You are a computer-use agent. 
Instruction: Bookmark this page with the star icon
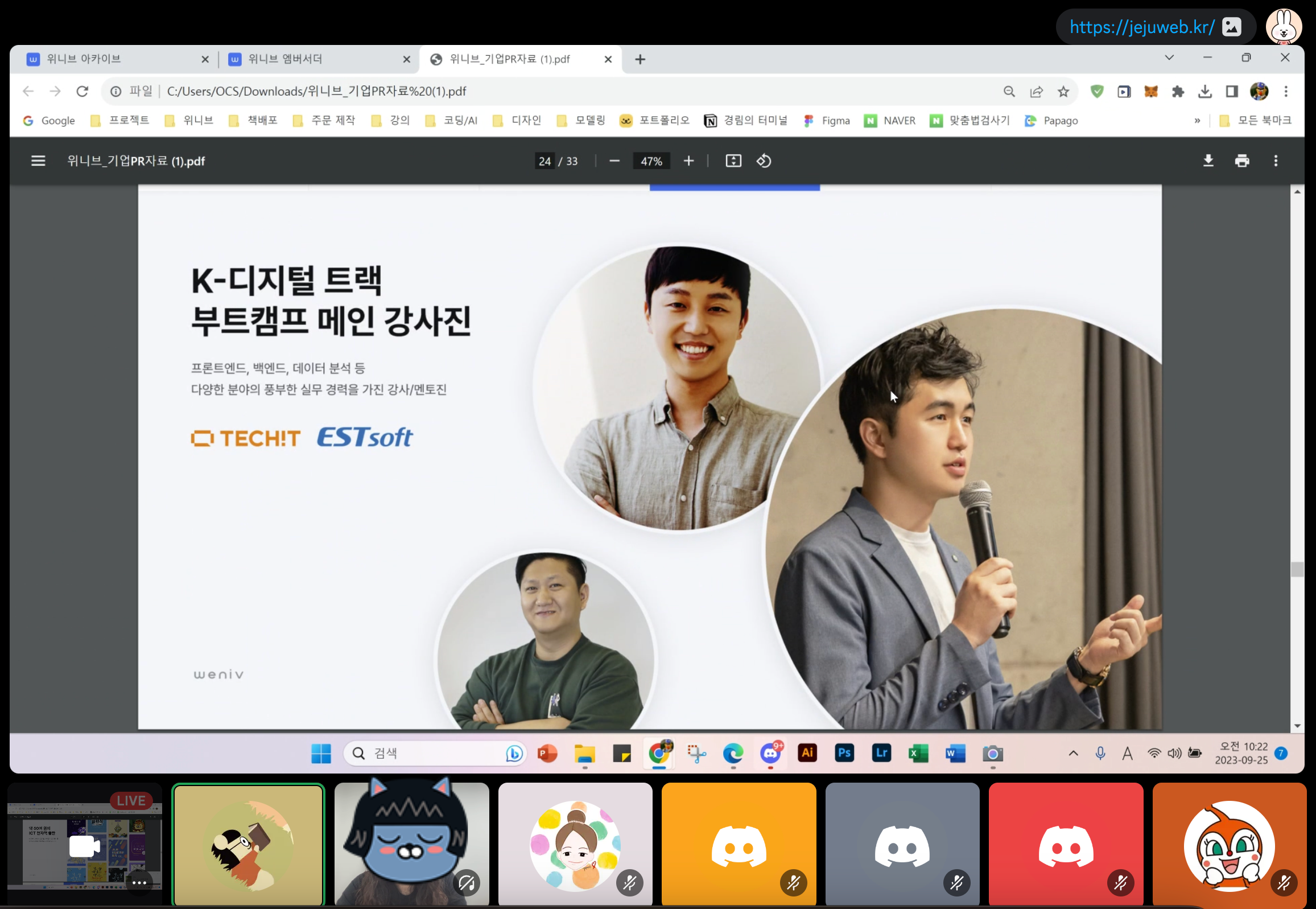click(x=1063, y=92)
